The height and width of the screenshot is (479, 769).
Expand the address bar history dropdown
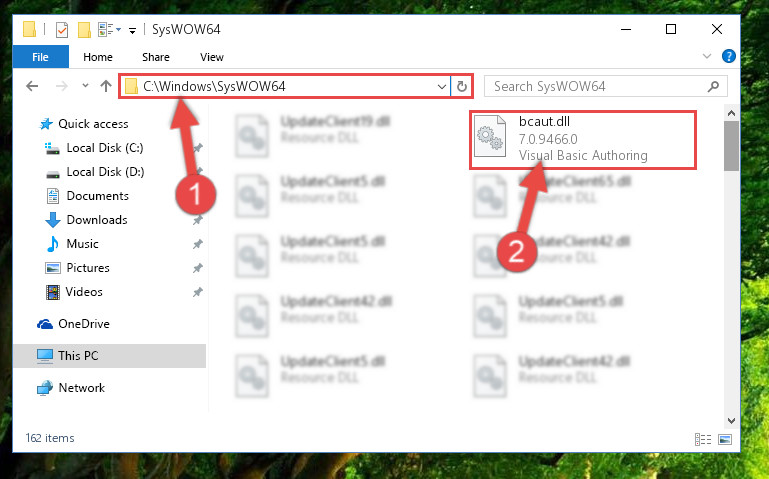[441, 87]
